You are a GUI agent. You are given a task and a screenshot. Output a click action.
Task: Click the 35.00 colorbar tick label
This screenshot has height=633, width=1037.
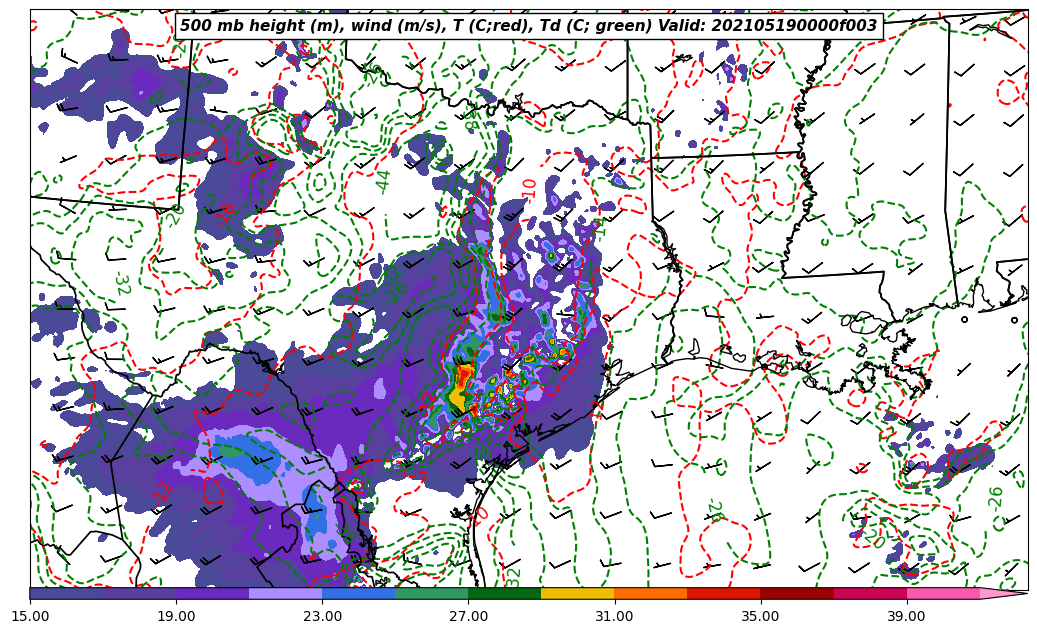[x=760, y=617]
